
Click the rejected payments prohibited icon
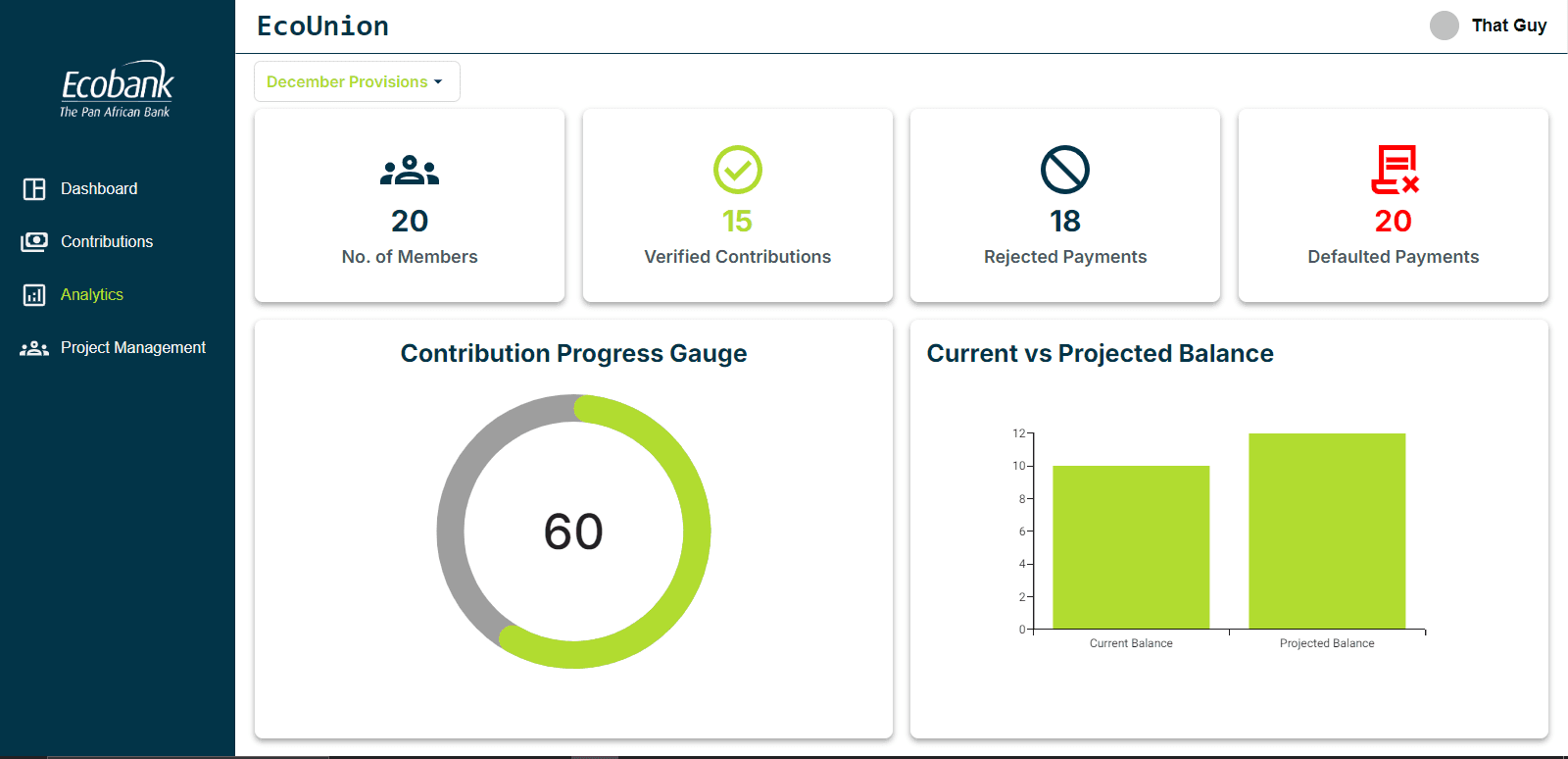[1064, 170]
